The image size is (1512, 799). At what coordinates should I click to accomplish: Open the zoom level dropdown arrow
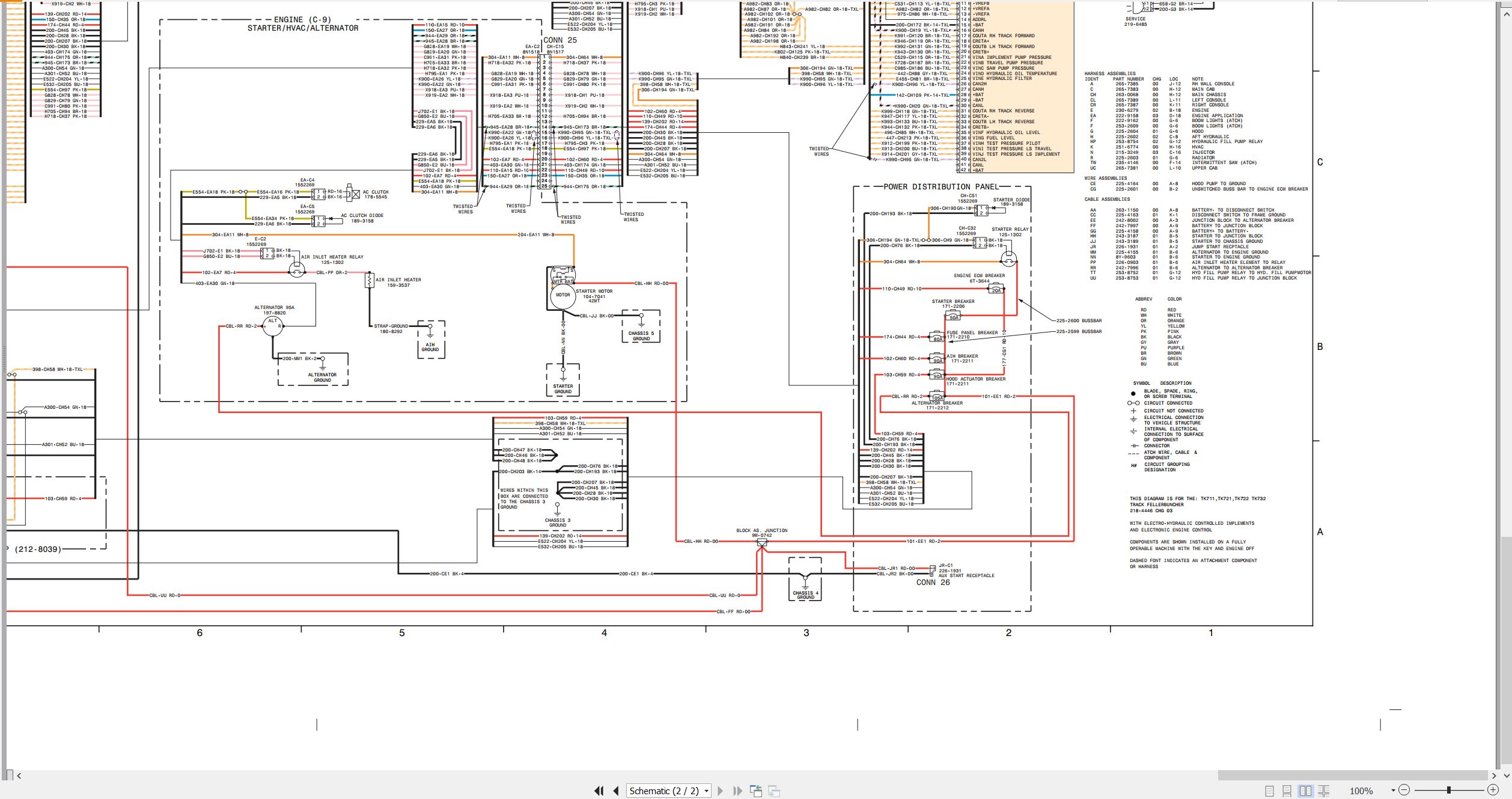click(x=1393, y=791)
